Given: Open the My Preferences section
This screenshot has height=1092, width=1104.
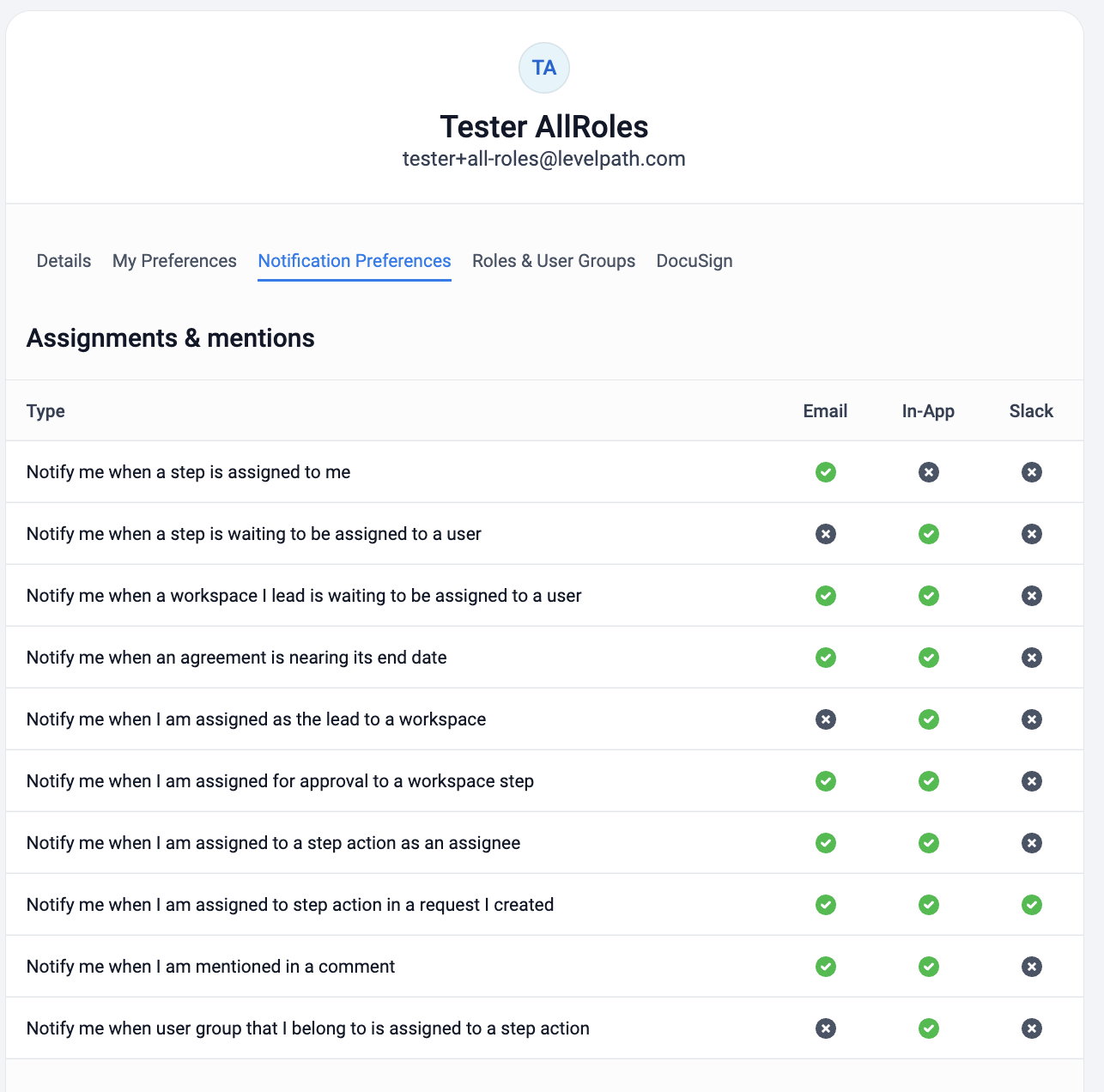Looking at the screenshot, I should tap(174, 261).
